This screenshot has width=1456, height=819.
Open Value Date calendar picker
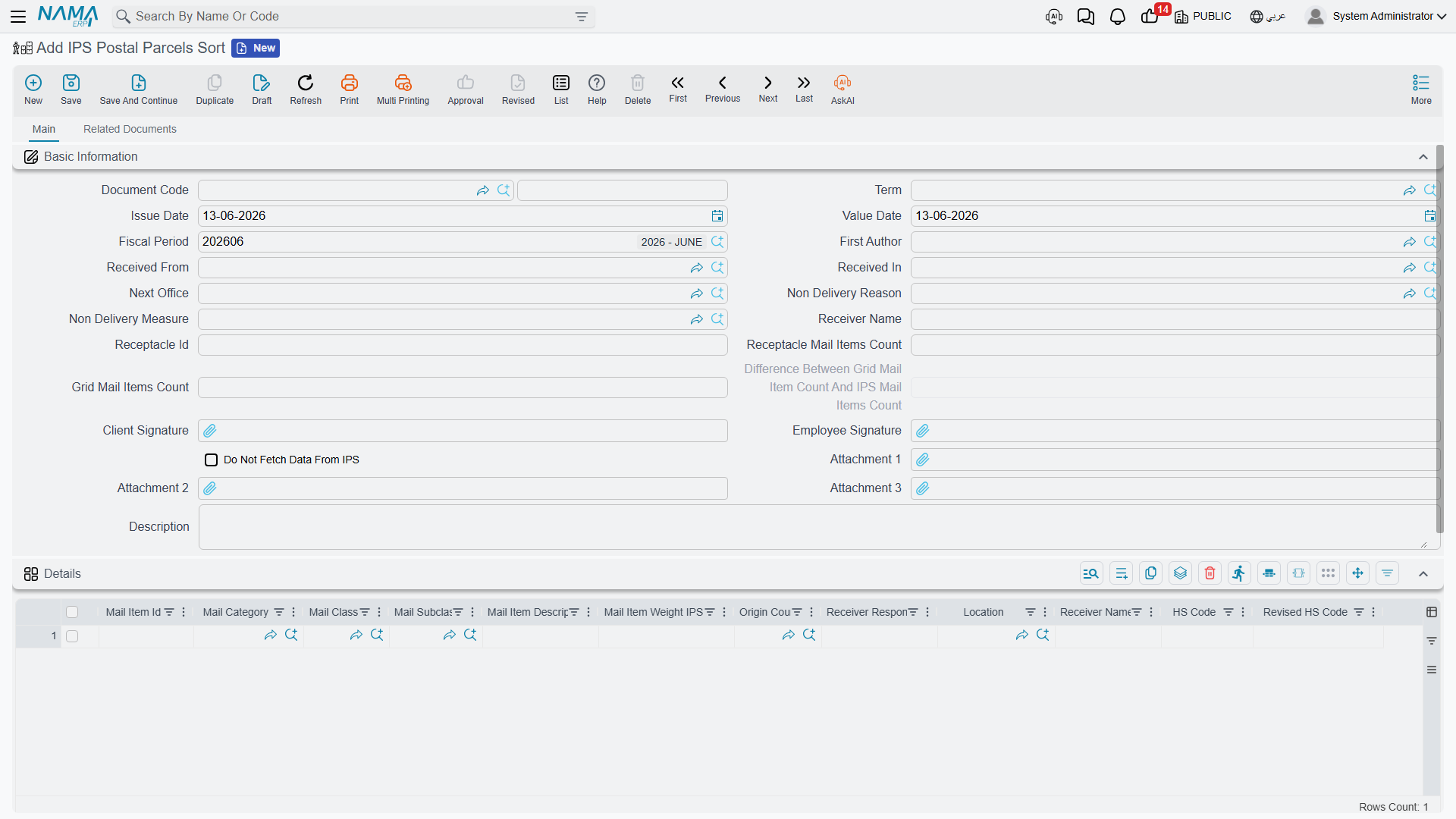[x=1430, y=216]
